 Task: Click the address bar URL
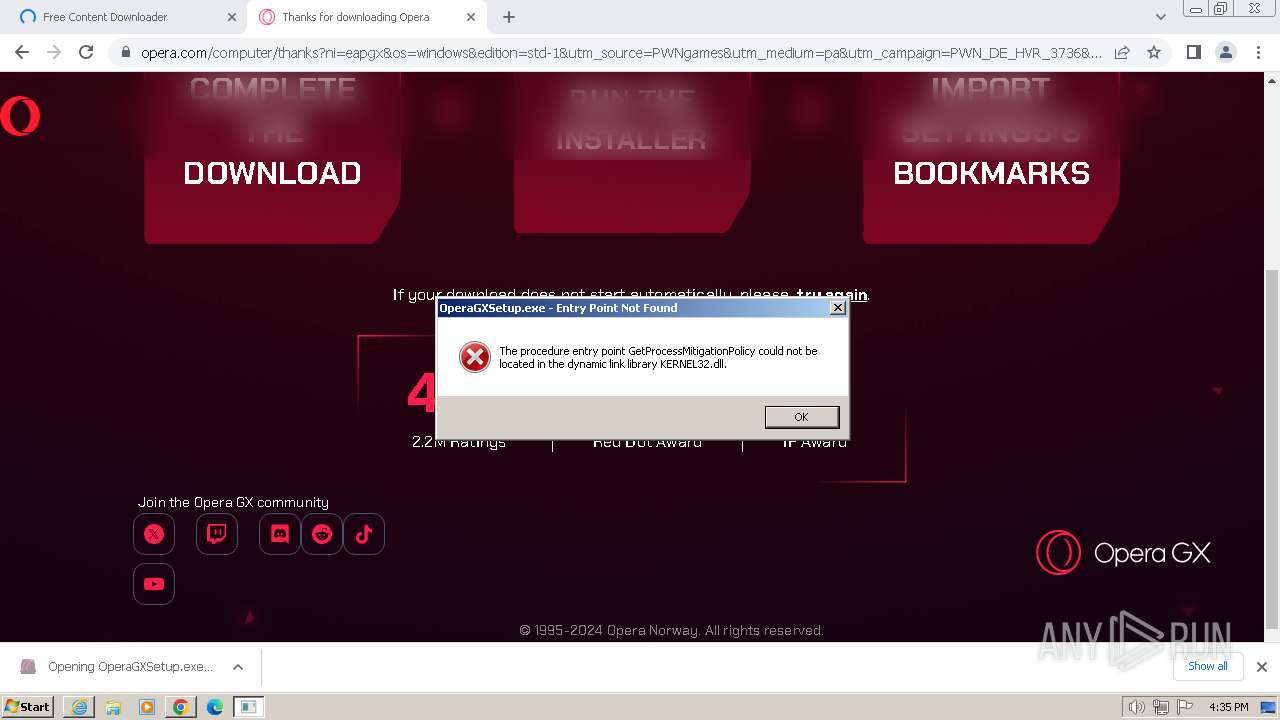pos(621,52)
